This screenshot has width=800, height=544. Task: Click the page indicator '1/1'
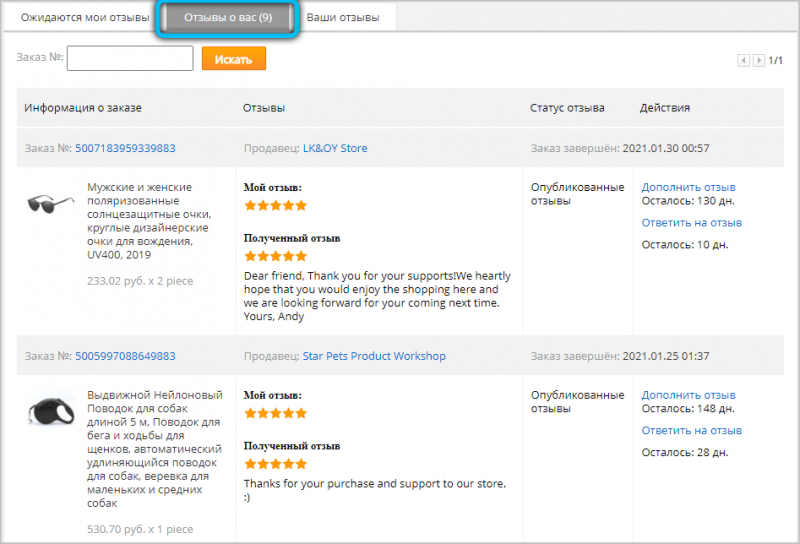click(x=776, y=60)
